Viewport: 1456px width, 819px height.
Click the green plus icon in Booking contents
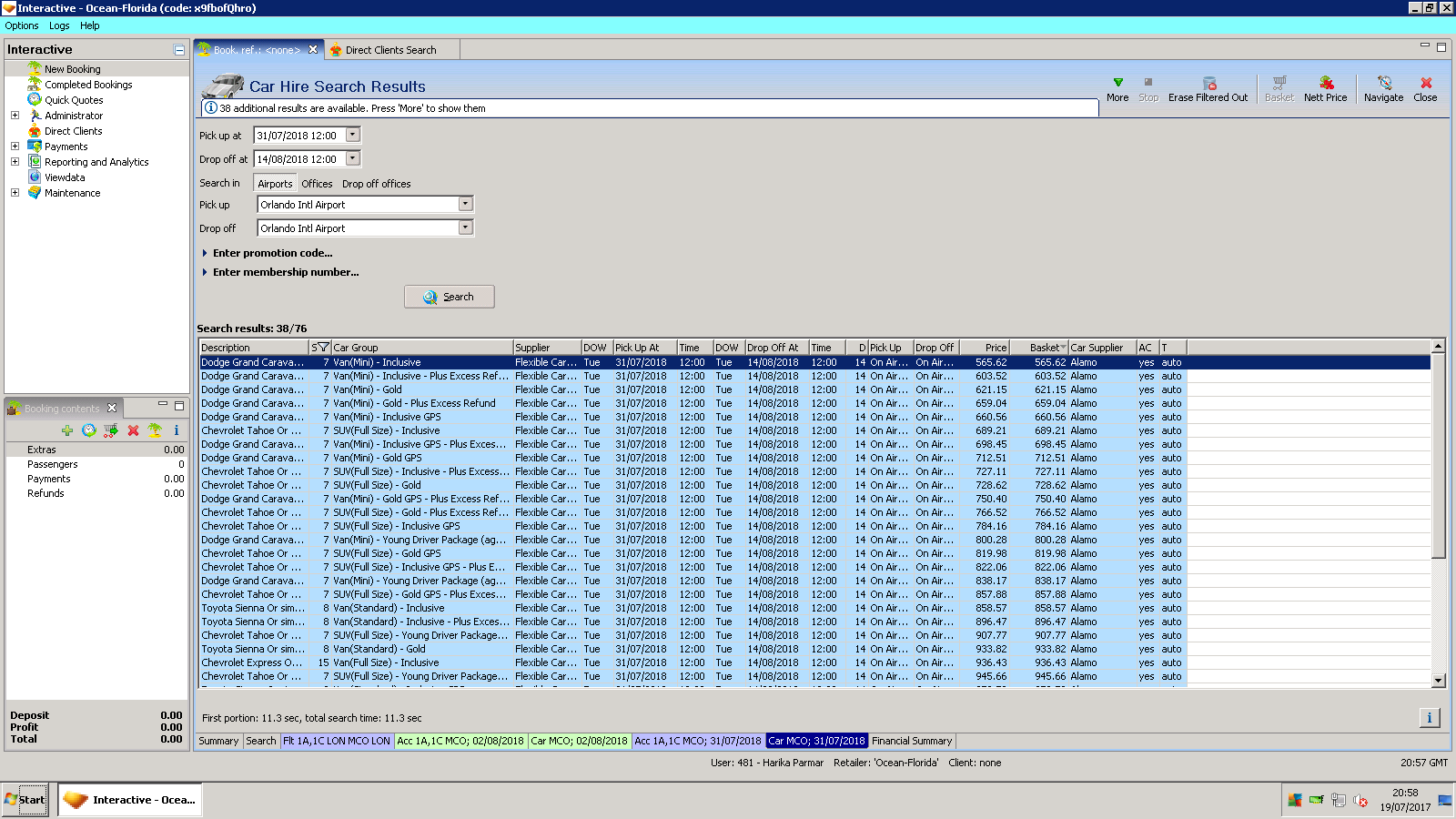point(67,430)
